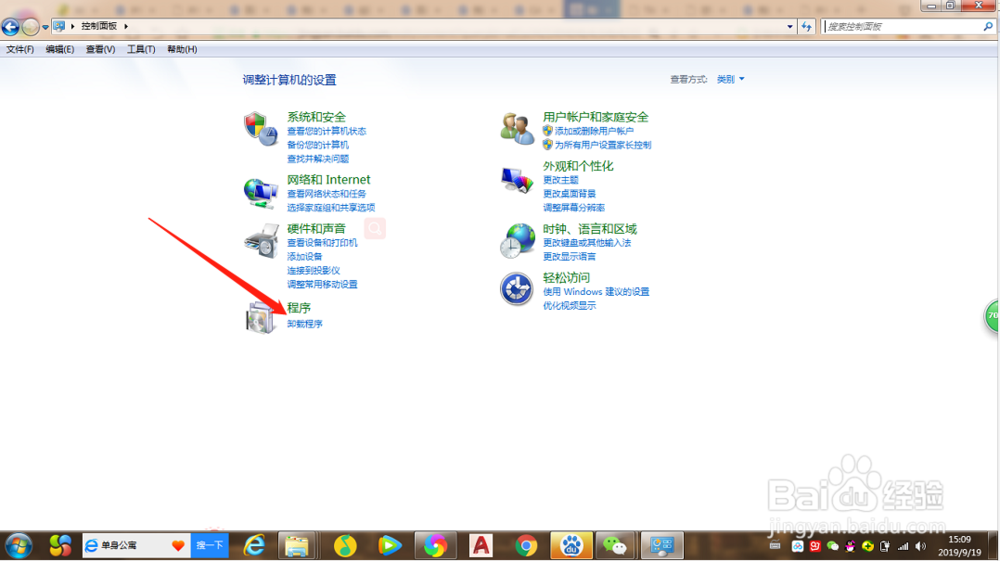Open Clock, Language and Region icon
The width and height of the screenshot is (1000, 561).
coord(517,241)
